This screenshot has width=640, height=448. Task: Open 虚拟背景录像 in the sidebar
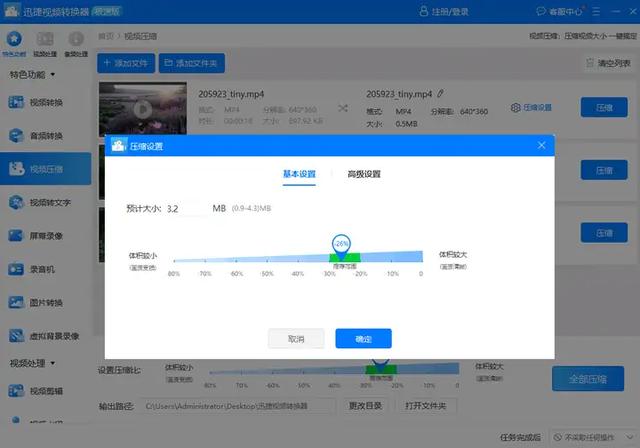[44, 336]
